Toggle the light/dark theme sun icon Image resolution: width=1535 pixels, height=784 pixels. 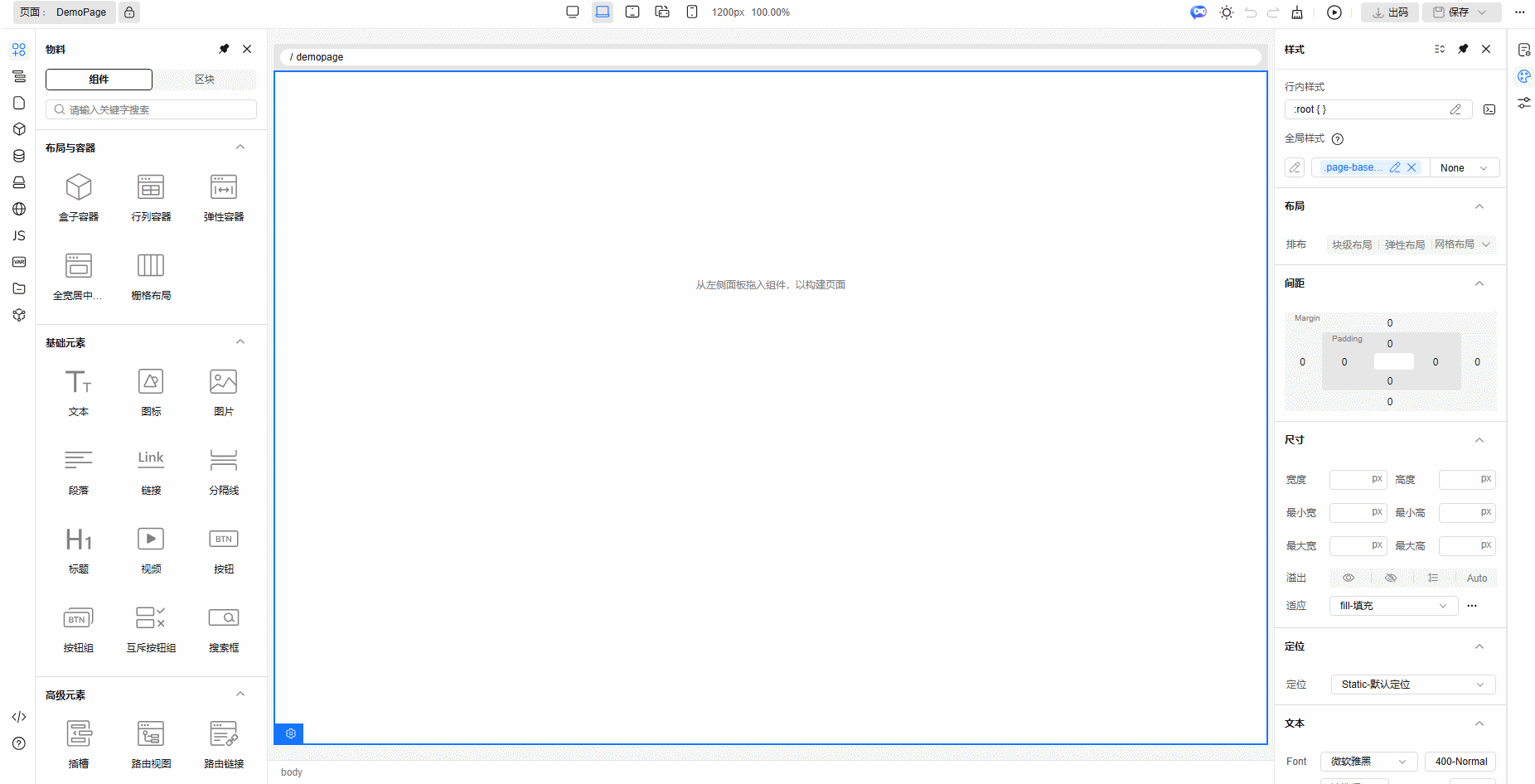click(x=1227, y=12)
